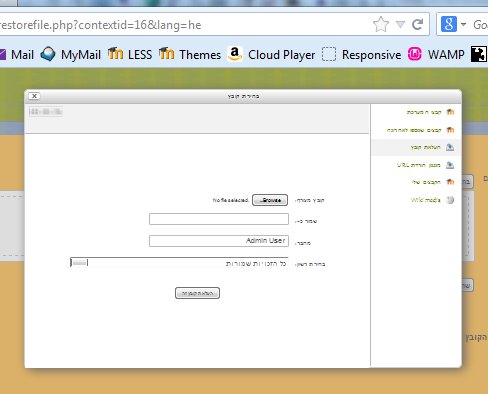Screen dimensions: 488x394
Task: Open the WAMP bookmark
Action: [436, 54]
